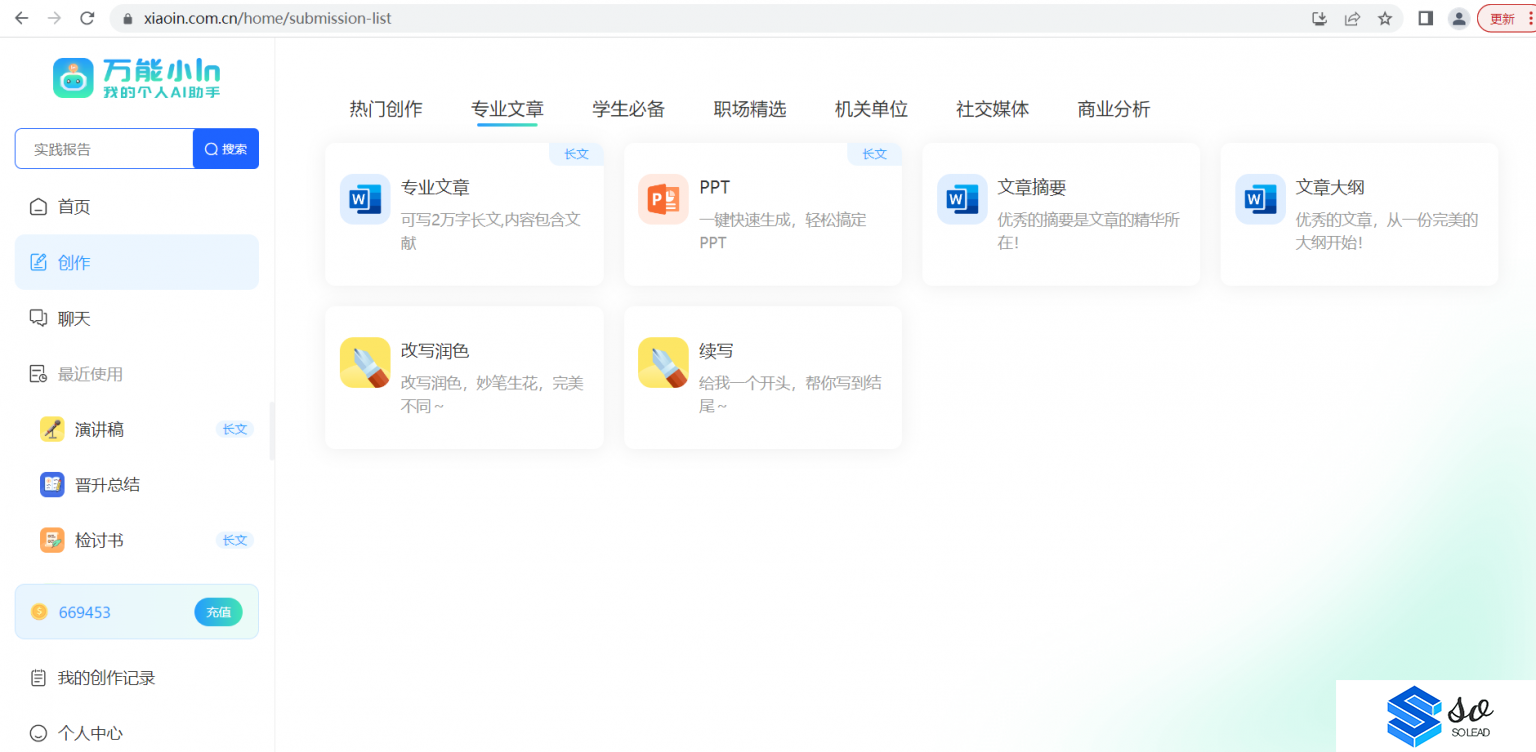This screenshot has height=752, width=1536.
Task: Click the 晋升总结 recent item text
Action: point(107,485)
